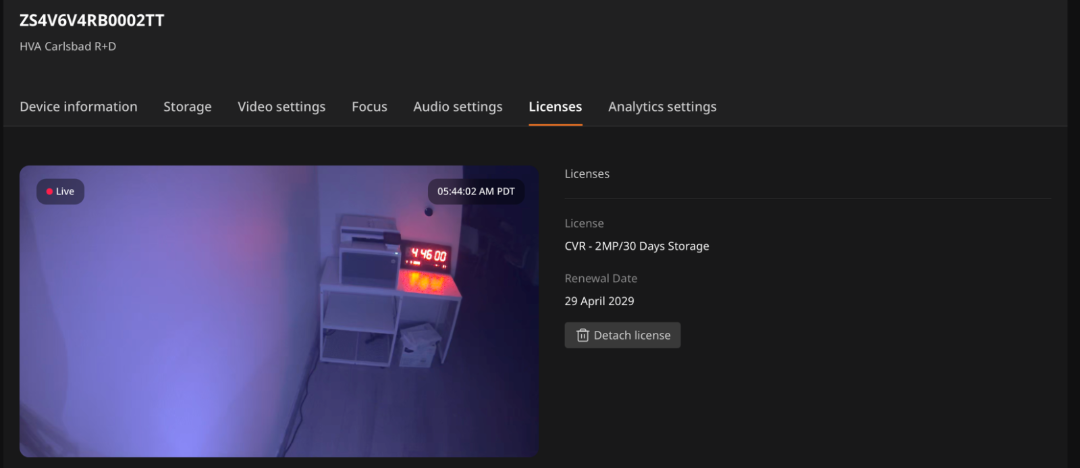1080x468 pixels.
Task: Click the device serial ZS4V6V4RB0002TT title
Action: (x=92, y=21)
